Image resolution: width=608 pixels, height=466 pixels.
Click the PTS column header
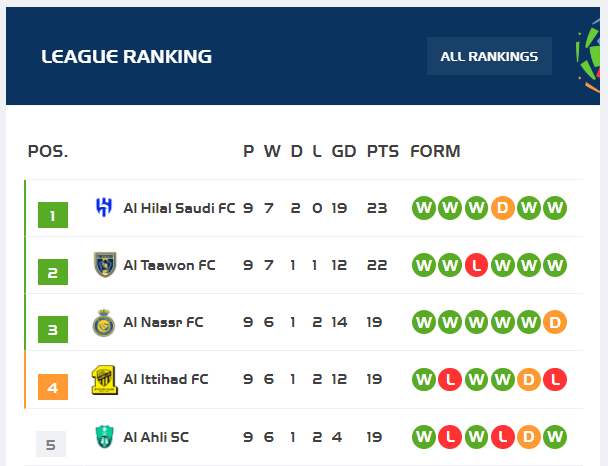click(x=383, y=151)
